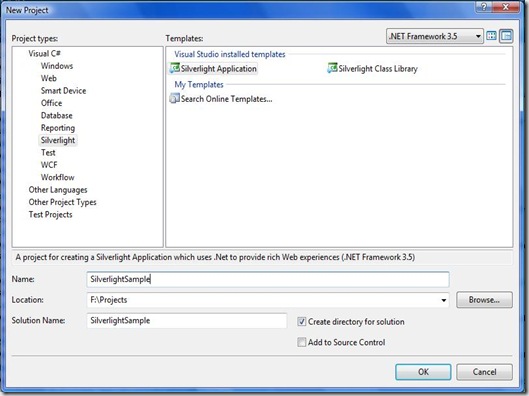Choose Office project type
529x396 pixels.
pos(52,103)
